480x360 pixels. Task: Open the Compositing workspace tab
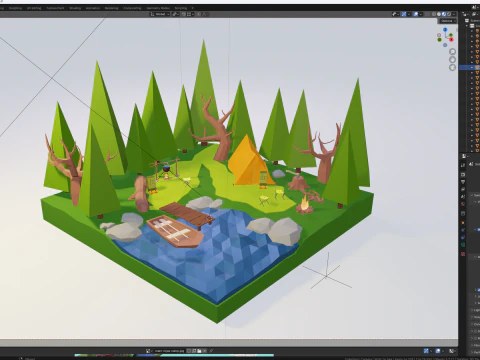pyautogui.click(x=132, y=8)
